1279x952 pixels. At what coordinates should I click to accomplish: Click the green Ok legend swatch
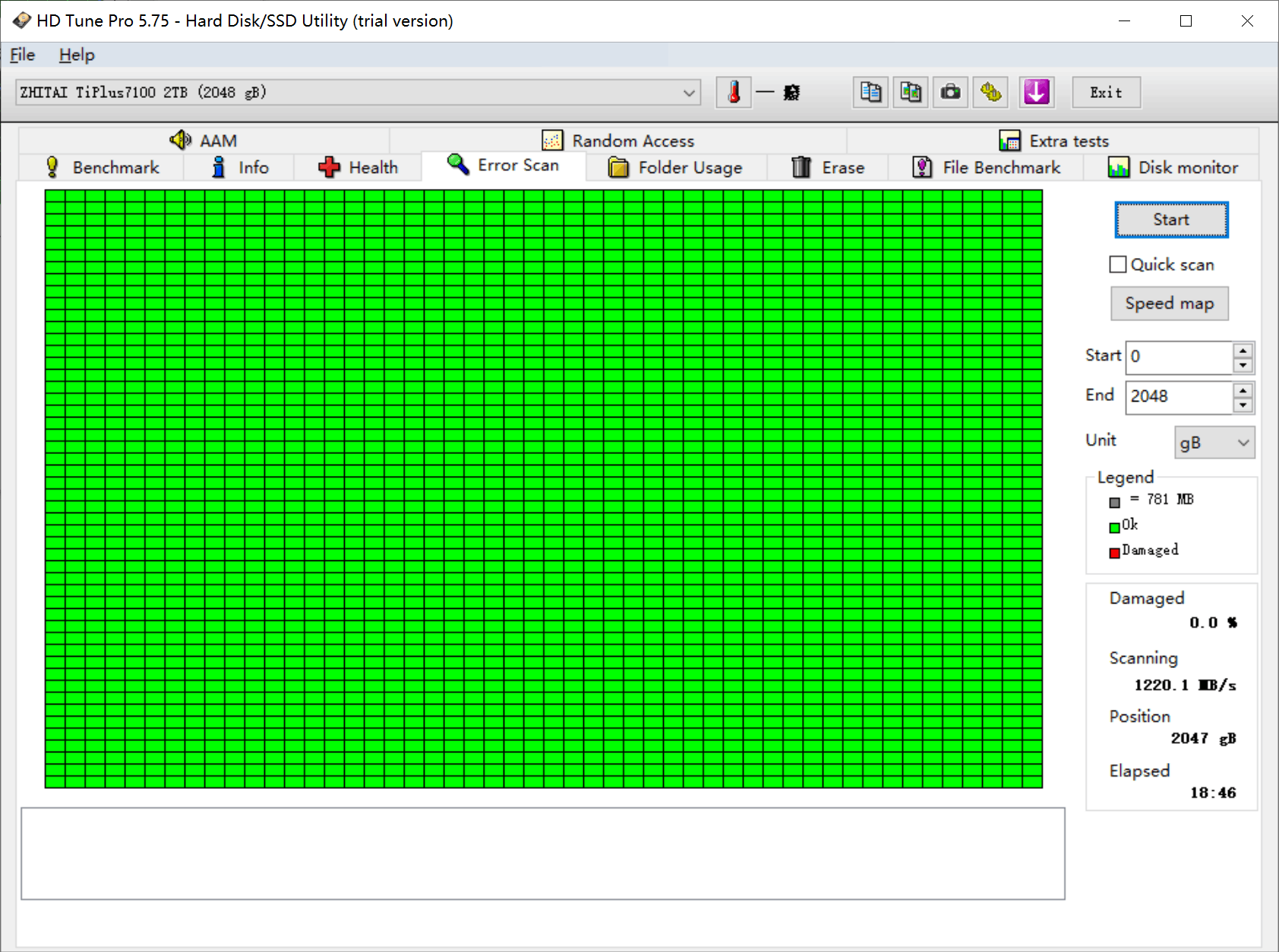pyautogui.click(x=1114, y=528)
